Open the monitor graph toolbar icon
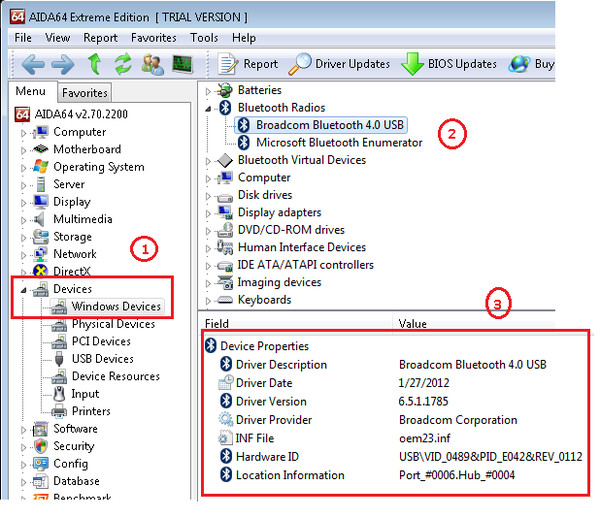Image resolution: width=600 pixels, height=518 pixels. point(182,64)
